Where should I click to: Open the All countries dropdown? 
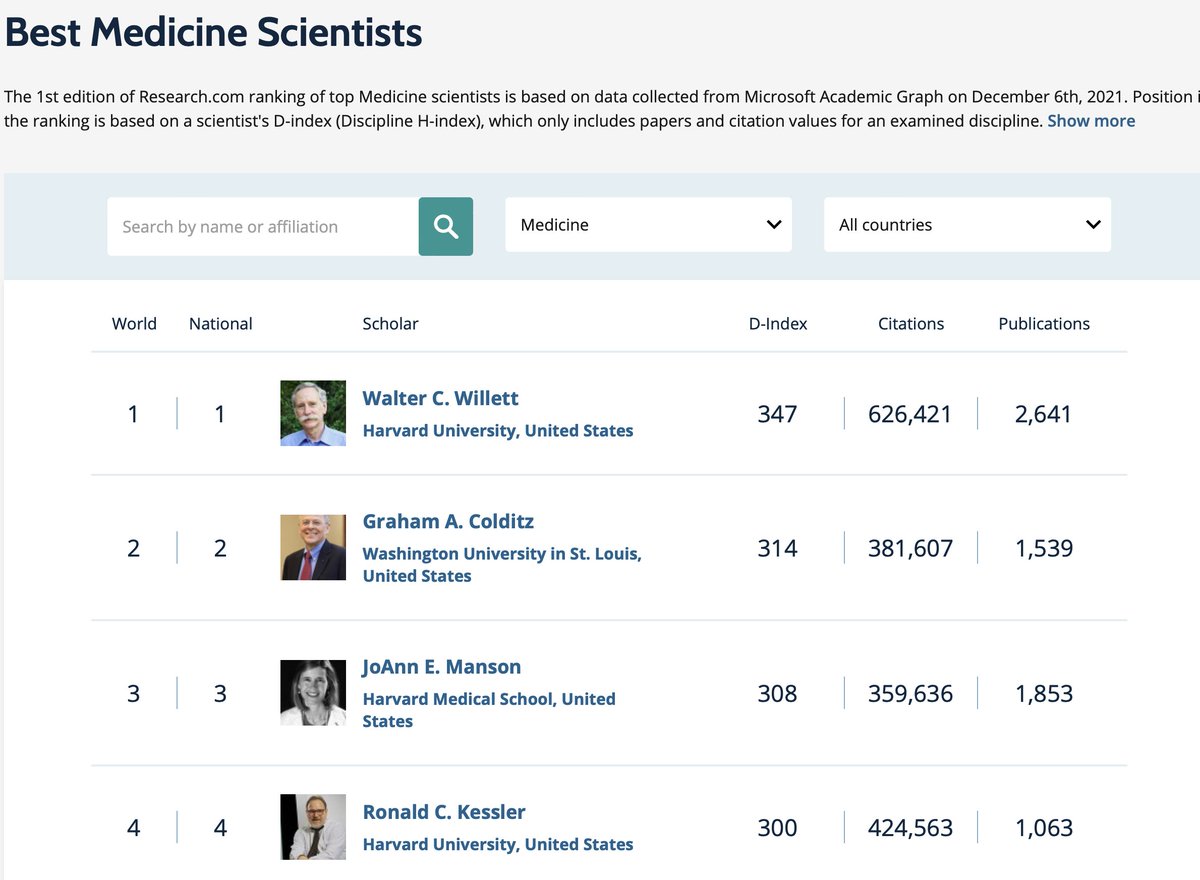click(967, 225)
